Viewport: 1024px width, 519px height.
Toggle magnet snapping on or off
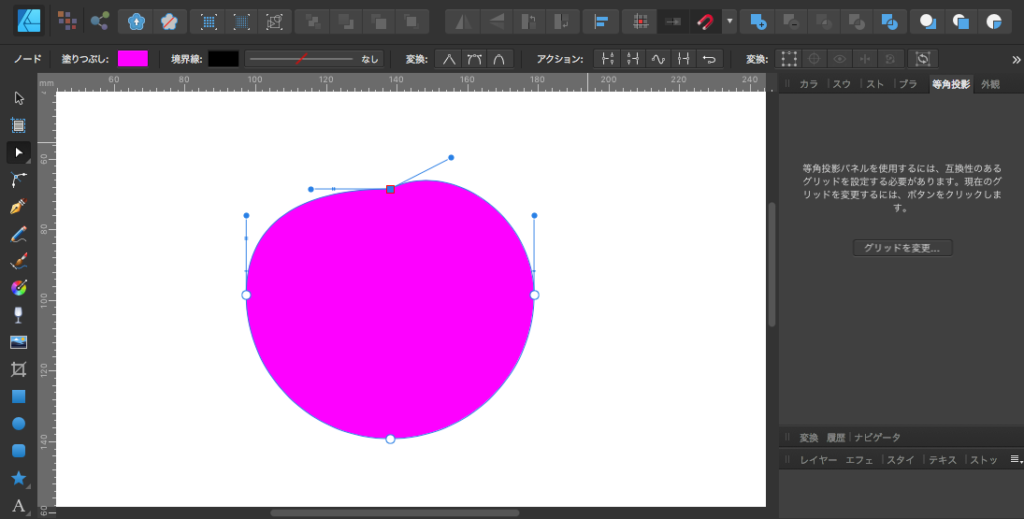click(705, 20)
